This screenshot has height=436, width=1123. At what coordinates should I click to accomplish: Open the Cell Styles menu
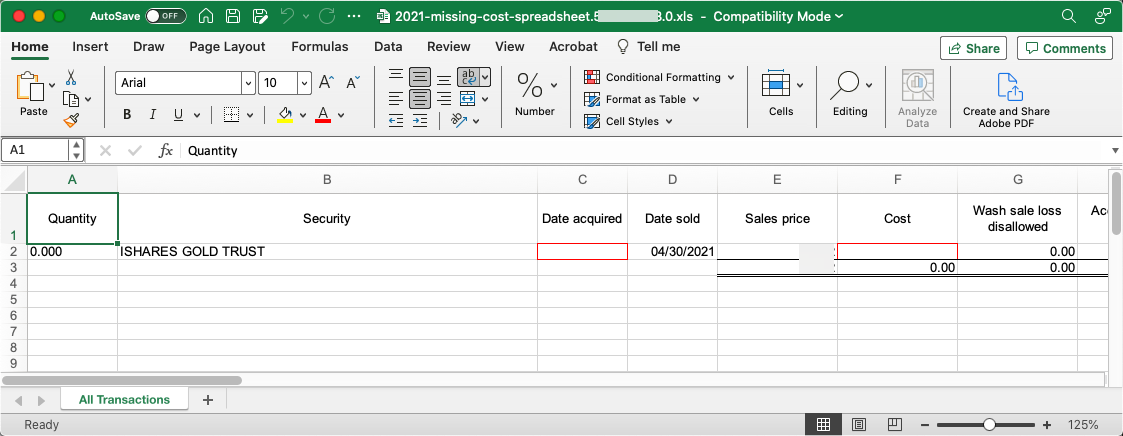tap(629, 121)
